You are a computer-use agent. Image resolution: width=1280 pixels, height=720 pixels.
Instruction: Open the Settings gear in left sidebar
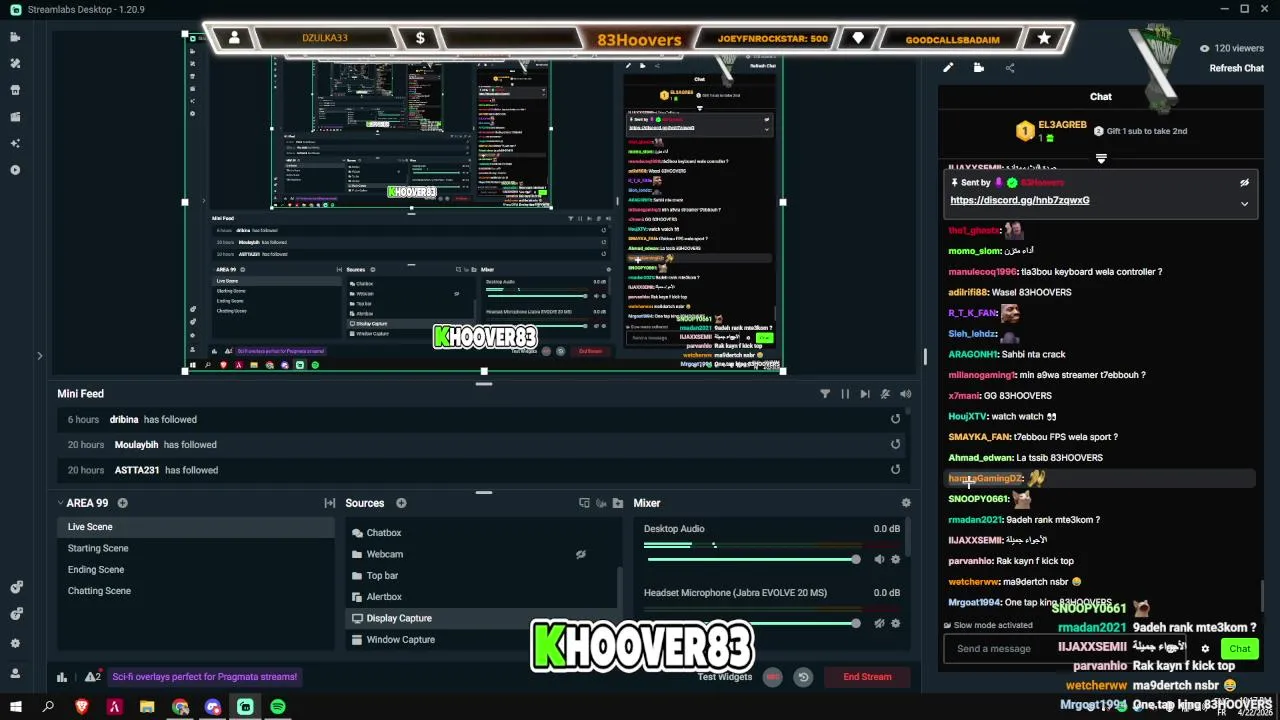click(x=15, y=643)
